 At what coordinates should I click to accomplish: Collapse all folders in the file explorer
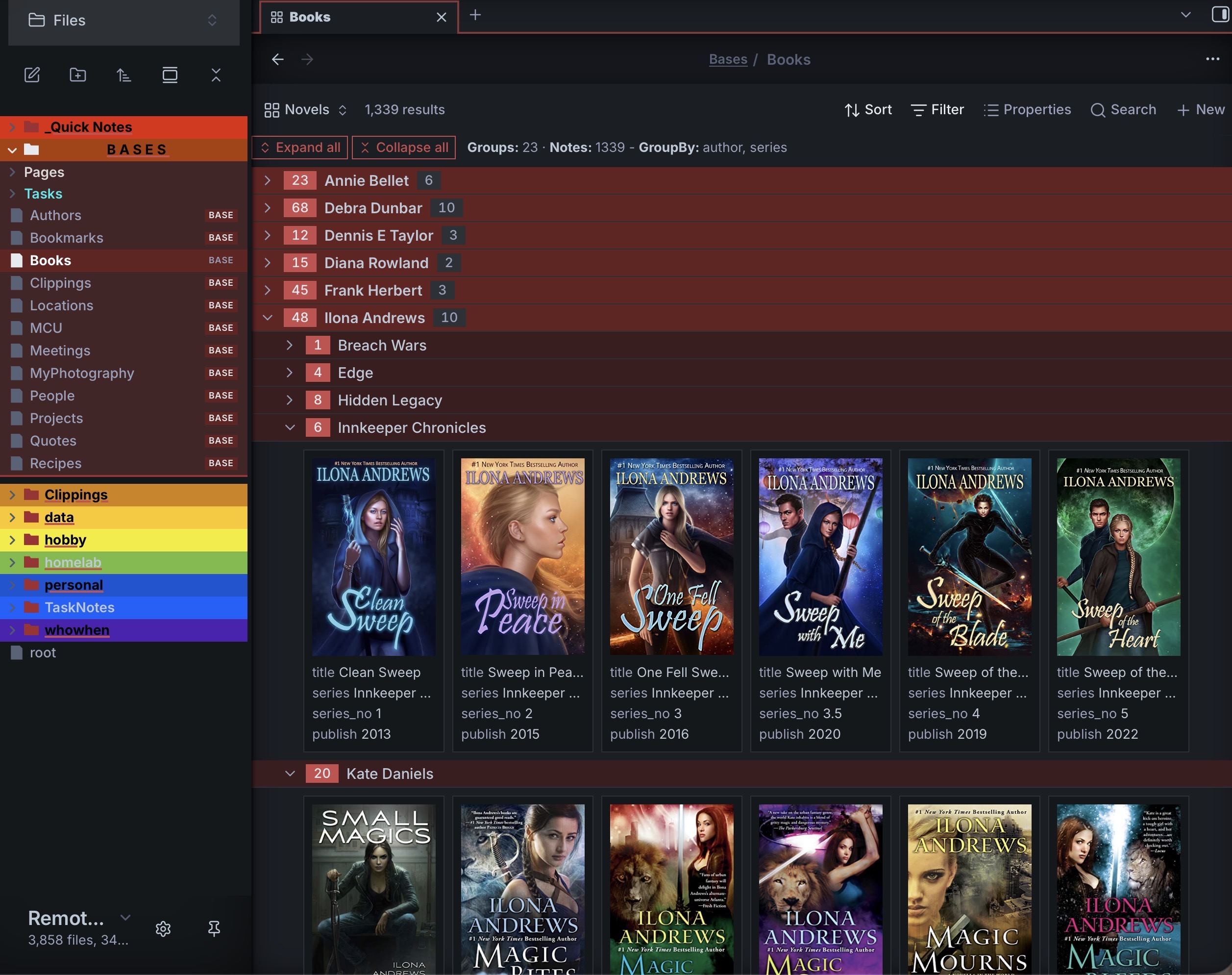[x=216, y=75]
